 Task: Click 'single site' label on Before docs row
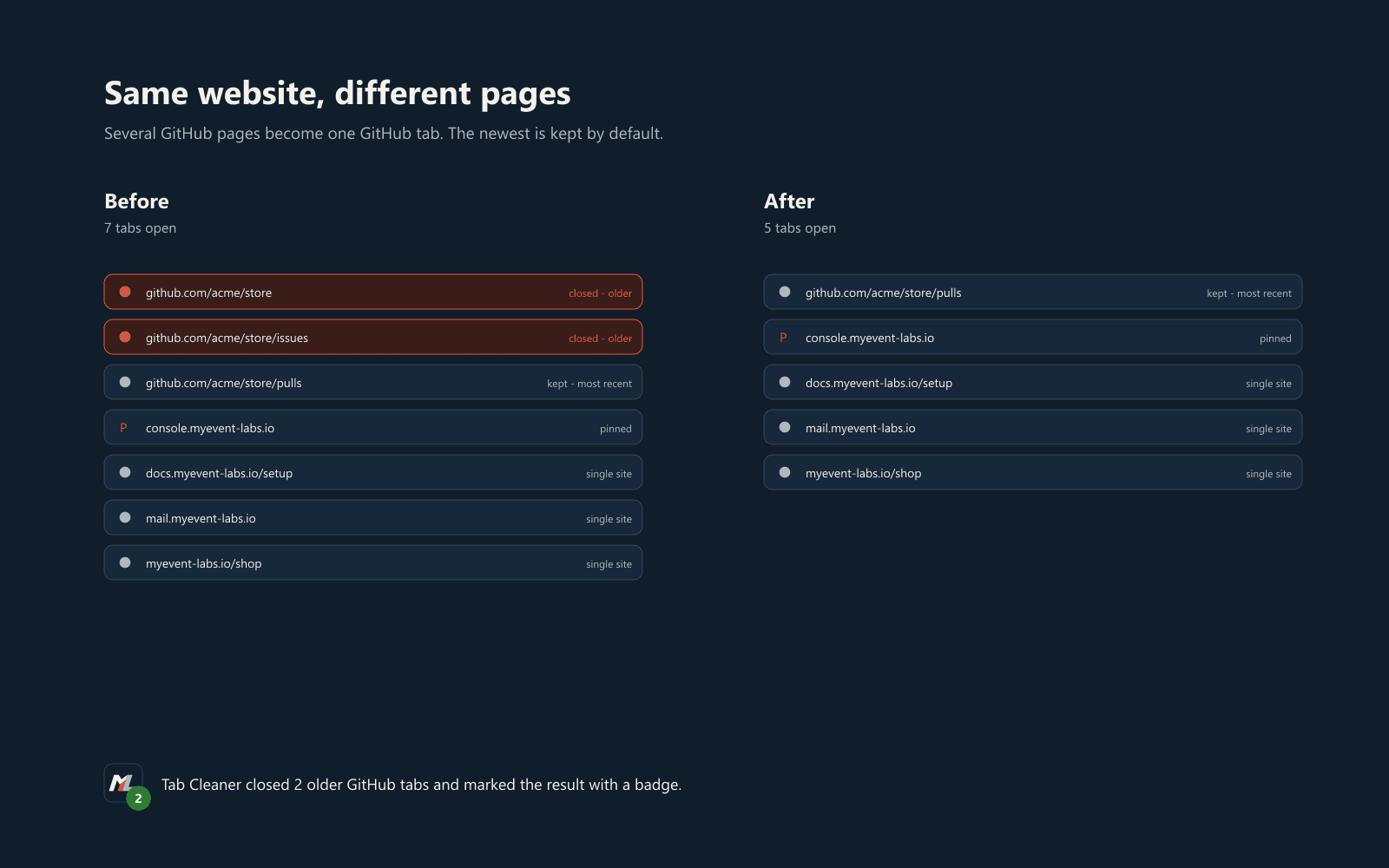click(x=609, y=474)
